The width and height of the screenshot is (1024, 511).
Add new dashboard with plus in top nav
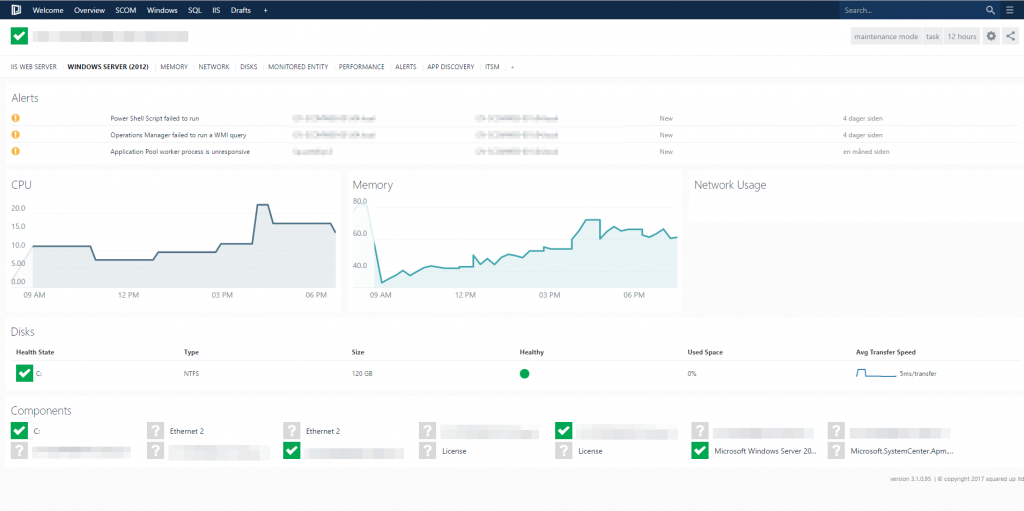pyautogui.click(x=265, y=10)
